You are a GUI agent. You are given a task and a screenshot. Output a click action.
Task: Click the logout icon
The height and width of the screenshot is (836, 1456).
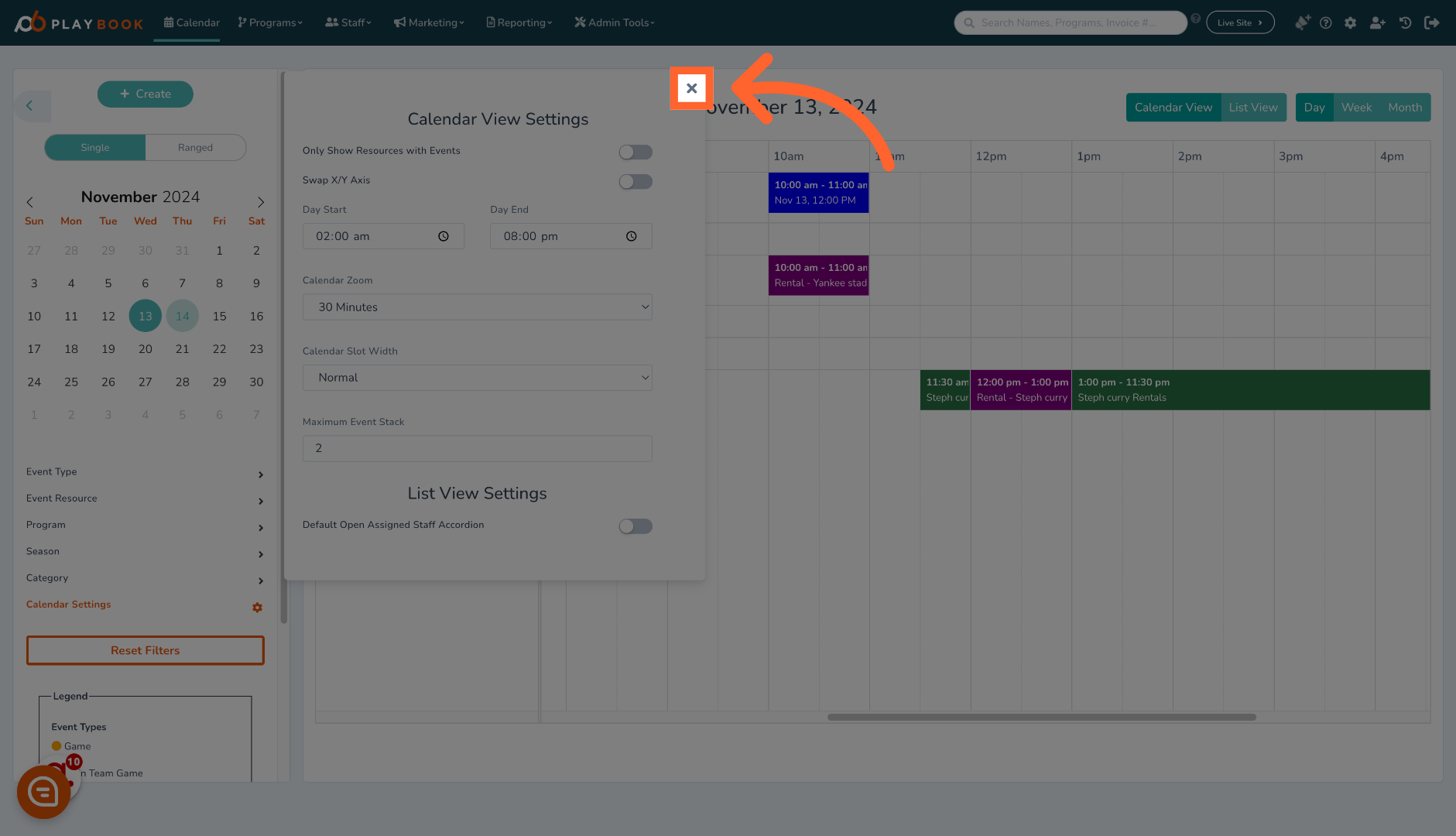[x=1431, y=23]
